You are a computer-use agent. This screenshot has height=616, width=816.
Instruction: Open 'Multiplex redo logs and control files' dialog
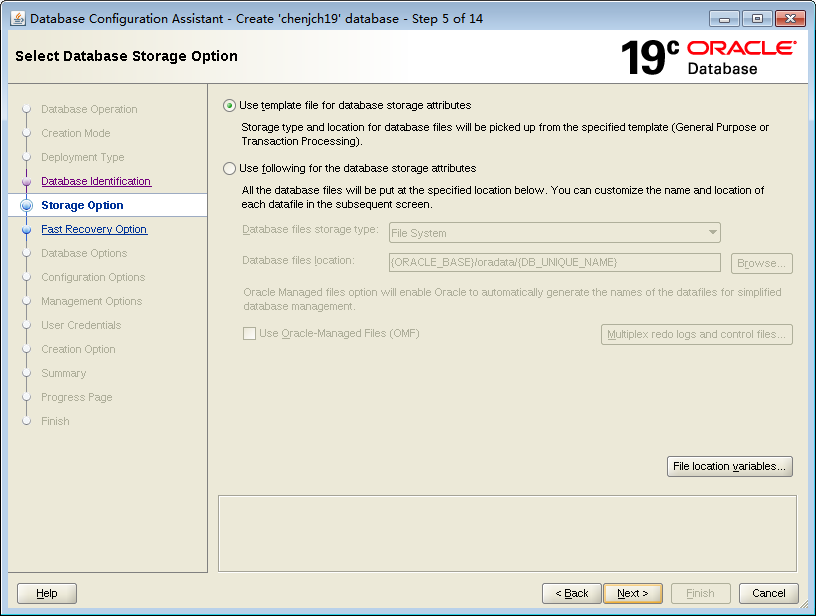(696, 334)
